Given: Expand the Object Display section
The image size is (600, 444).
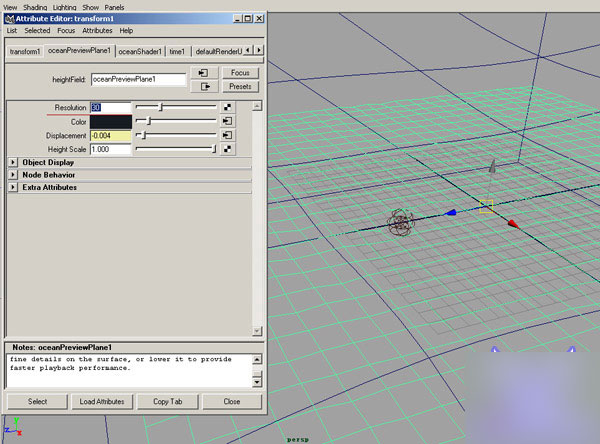Looking at the screenshot, I should [13, 162].
